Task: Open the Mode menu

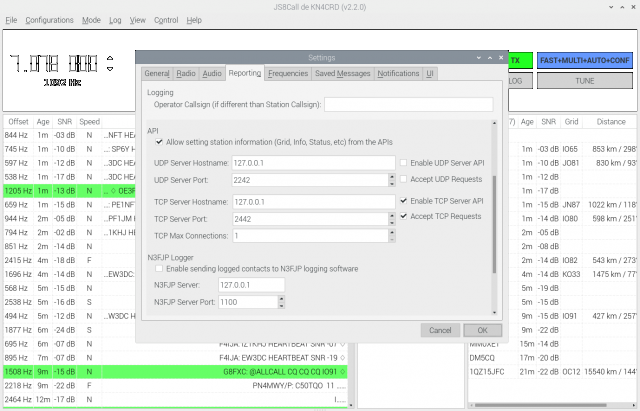Action: click(91, 20)
